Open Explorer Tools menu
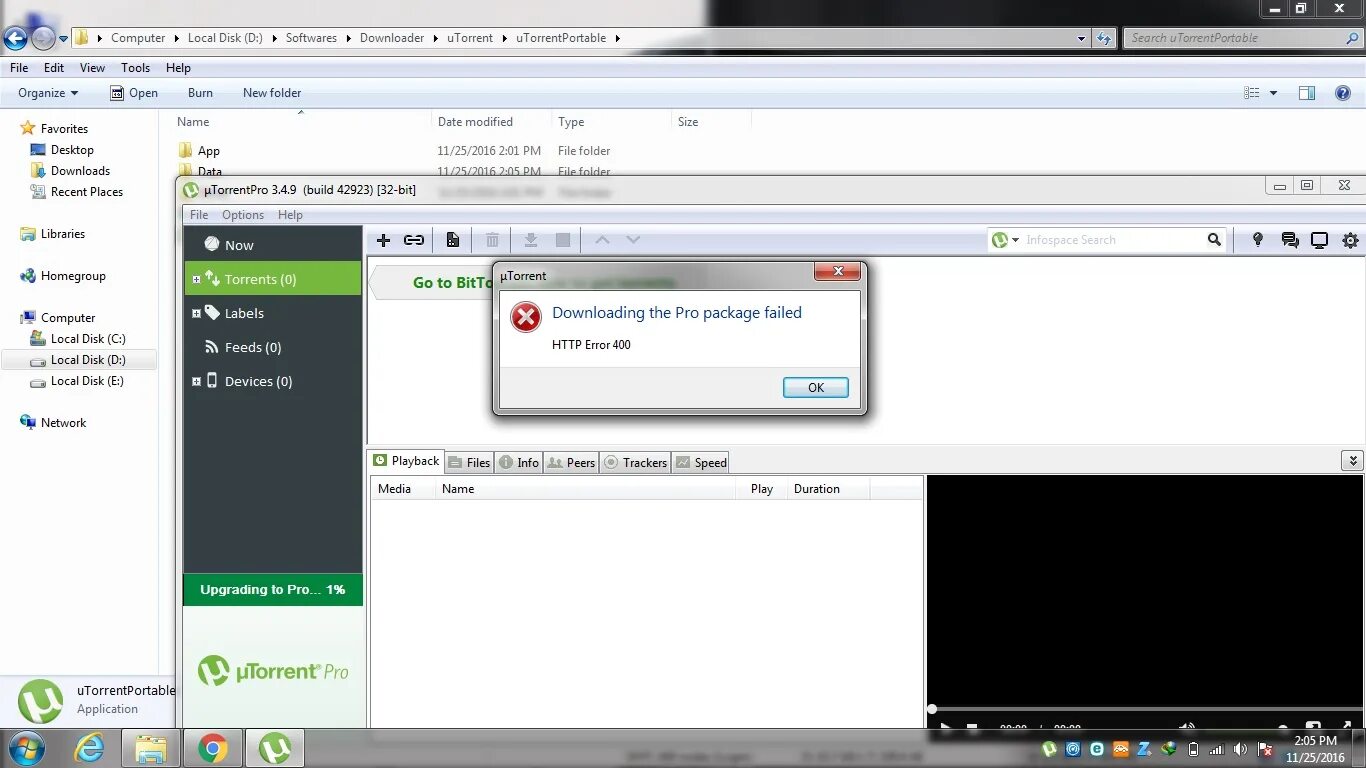This screenshot has height=768, width=1366. click(x=136, y=68)
